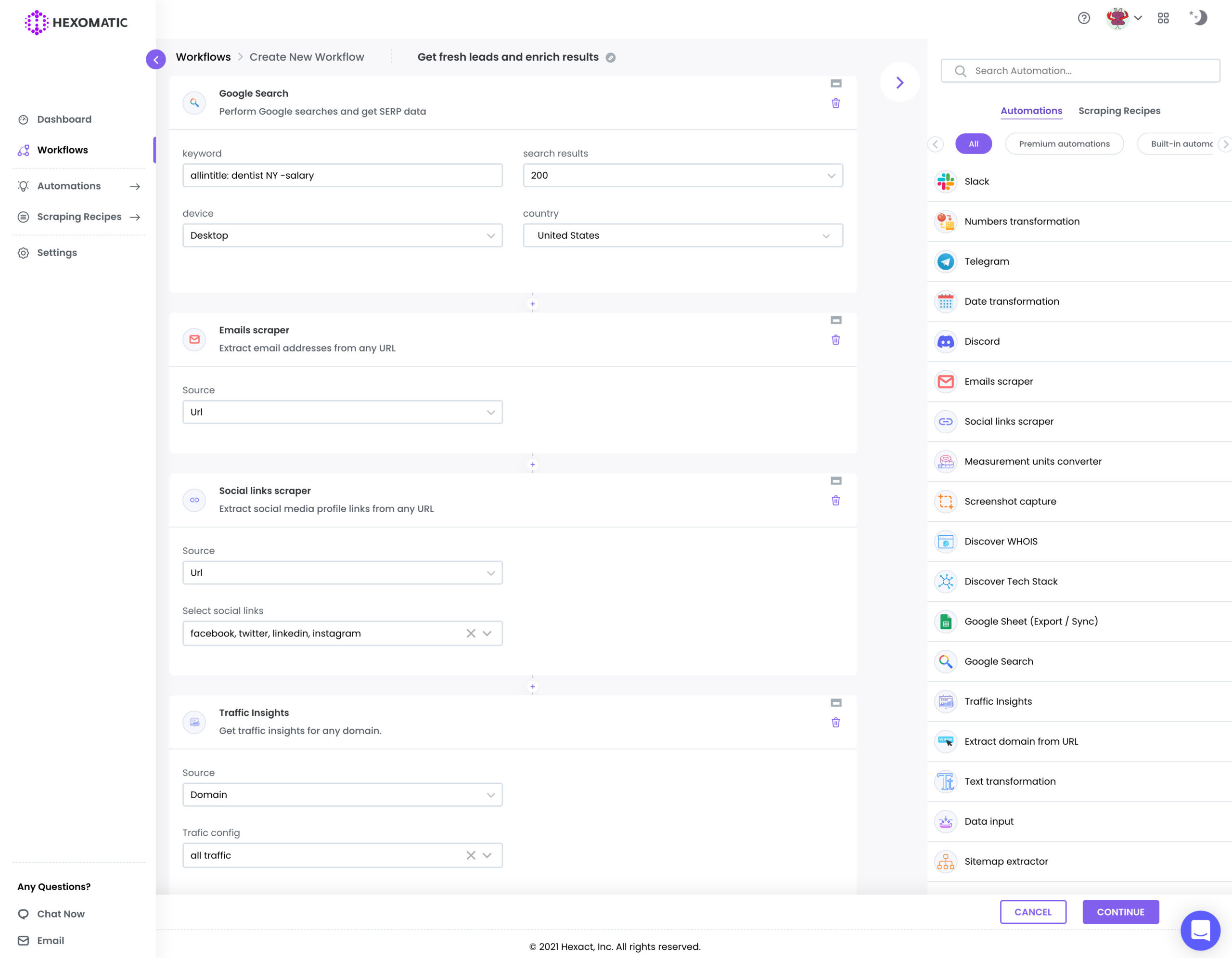Viewport: 1232px width, 958px height.
Task: Add a step below Google Search
Action: tap(532, 304)
